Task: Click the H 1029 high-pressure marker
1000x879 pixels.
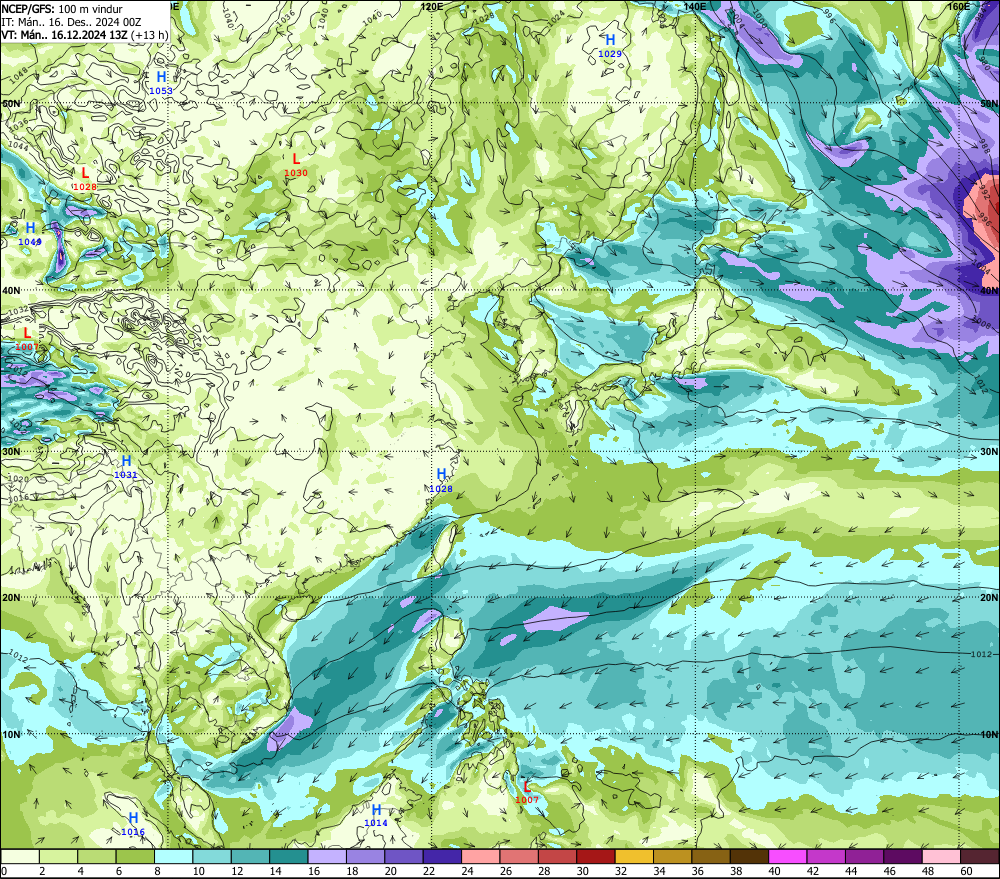Action: pos(610,46)
